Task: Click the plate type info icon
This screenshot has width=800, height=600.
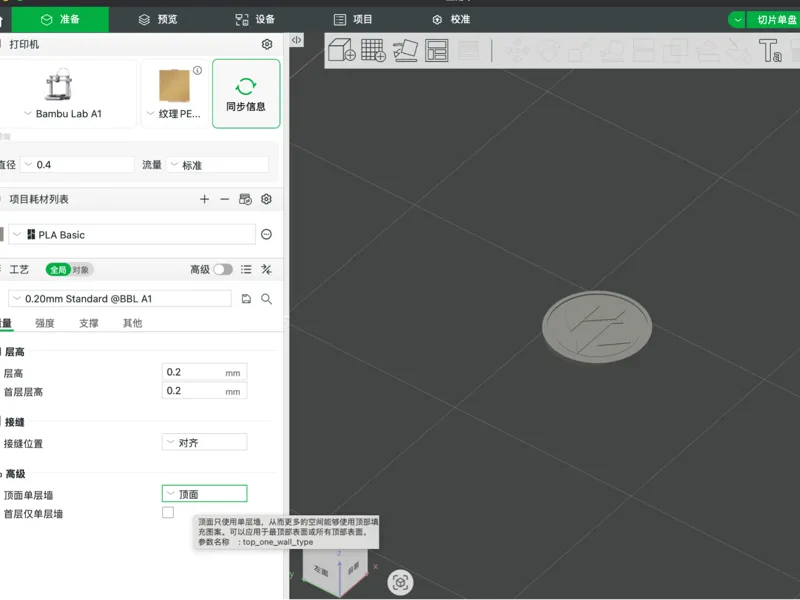Action: click(197, 70)
